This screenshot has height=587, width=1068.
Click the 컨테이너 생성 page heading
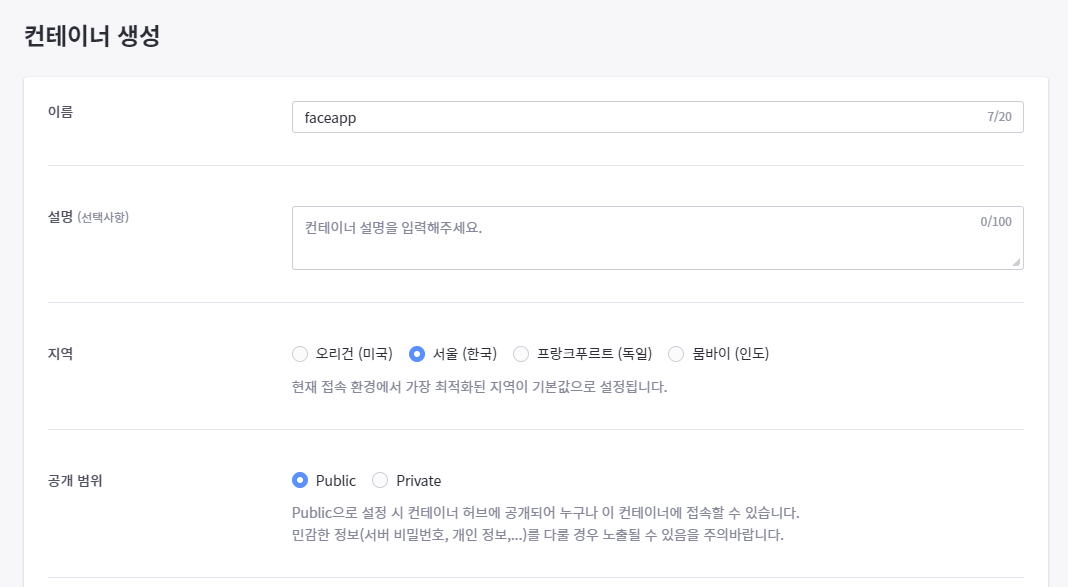coord(92,35)
